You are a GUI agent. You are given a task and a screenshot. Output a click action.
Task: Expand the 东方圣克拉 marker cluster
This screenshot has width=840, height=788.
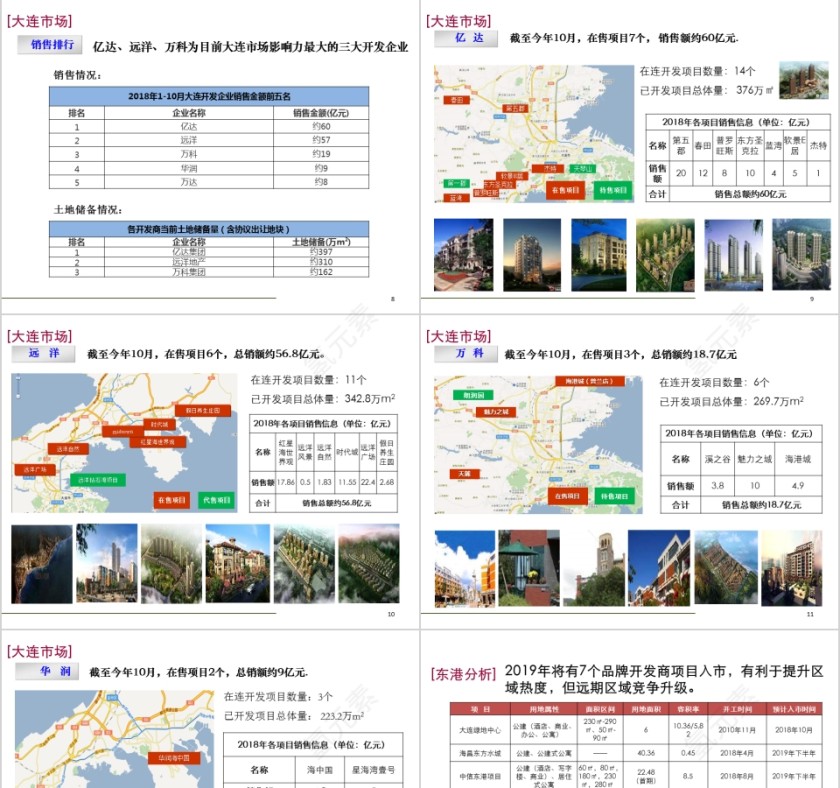pyautogui.click(x=499, y=185)
